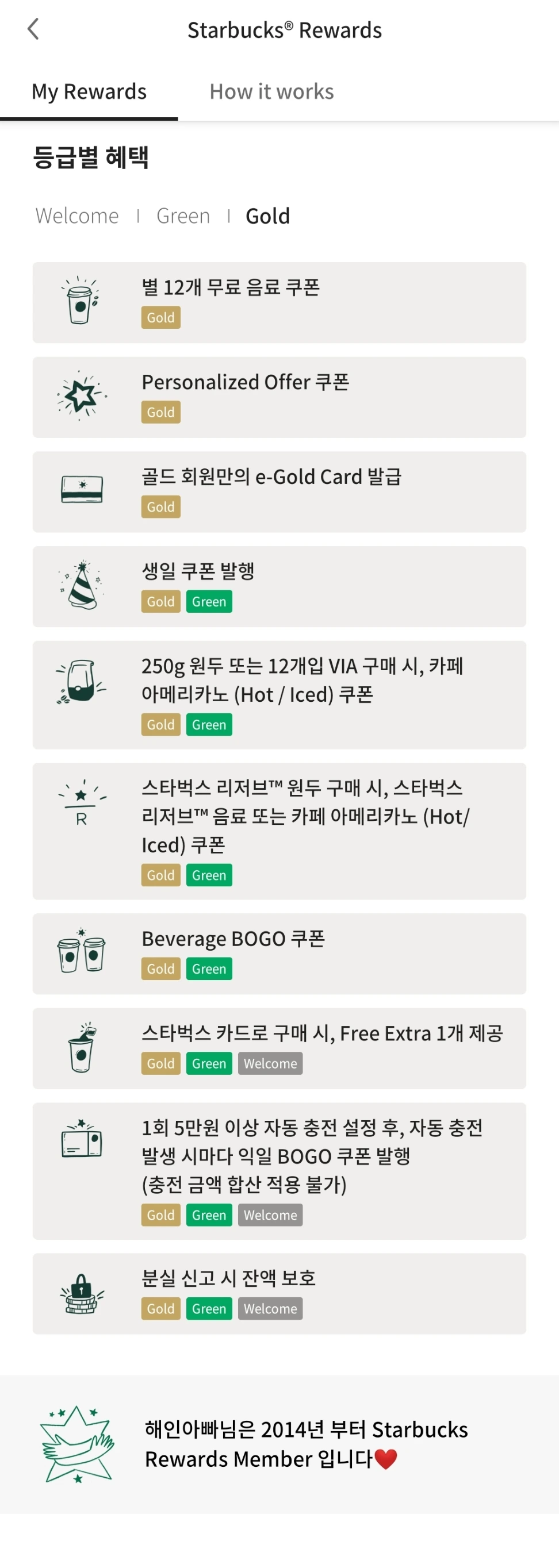The width and height of the screenshot is (559, 1568).
Task: Tap the Starbucks Reserve R star icon
Action: (x=82, y=802)
